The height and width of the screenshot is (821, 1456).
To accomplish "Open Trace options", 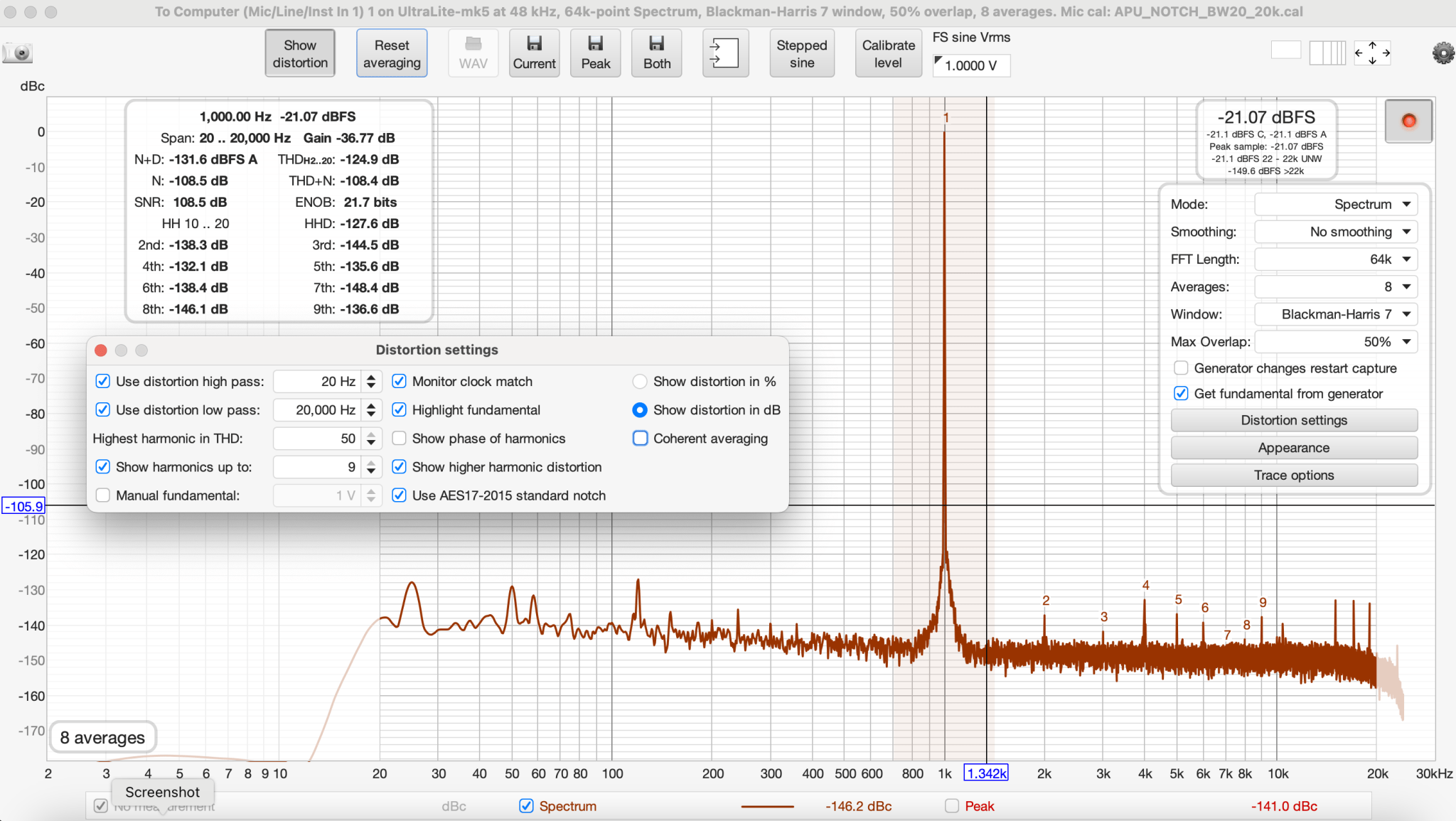I will [x=1294, y=476].
